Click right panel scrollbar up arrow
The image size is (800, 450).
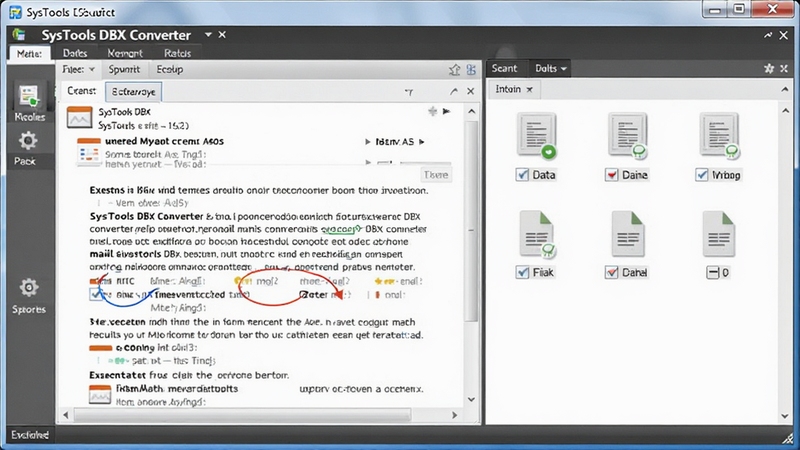(785, 111)
